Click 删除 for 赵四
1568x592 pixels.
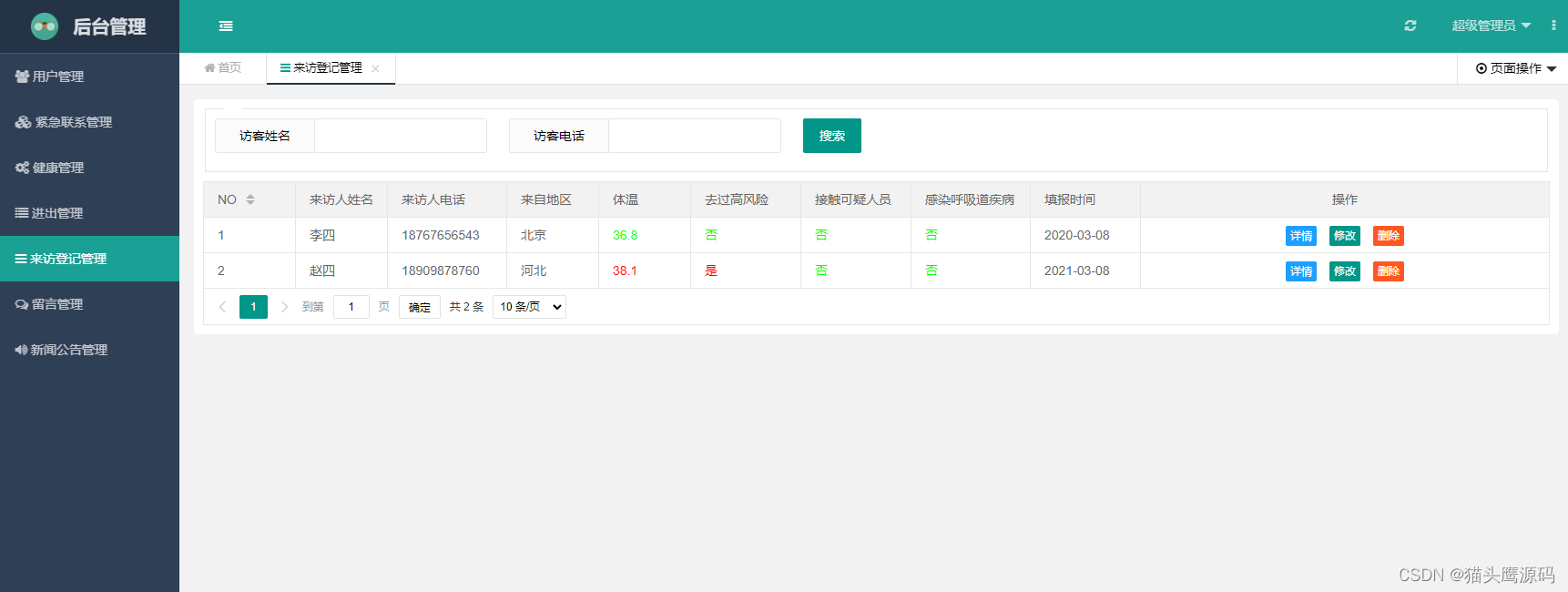point(1389,271)
